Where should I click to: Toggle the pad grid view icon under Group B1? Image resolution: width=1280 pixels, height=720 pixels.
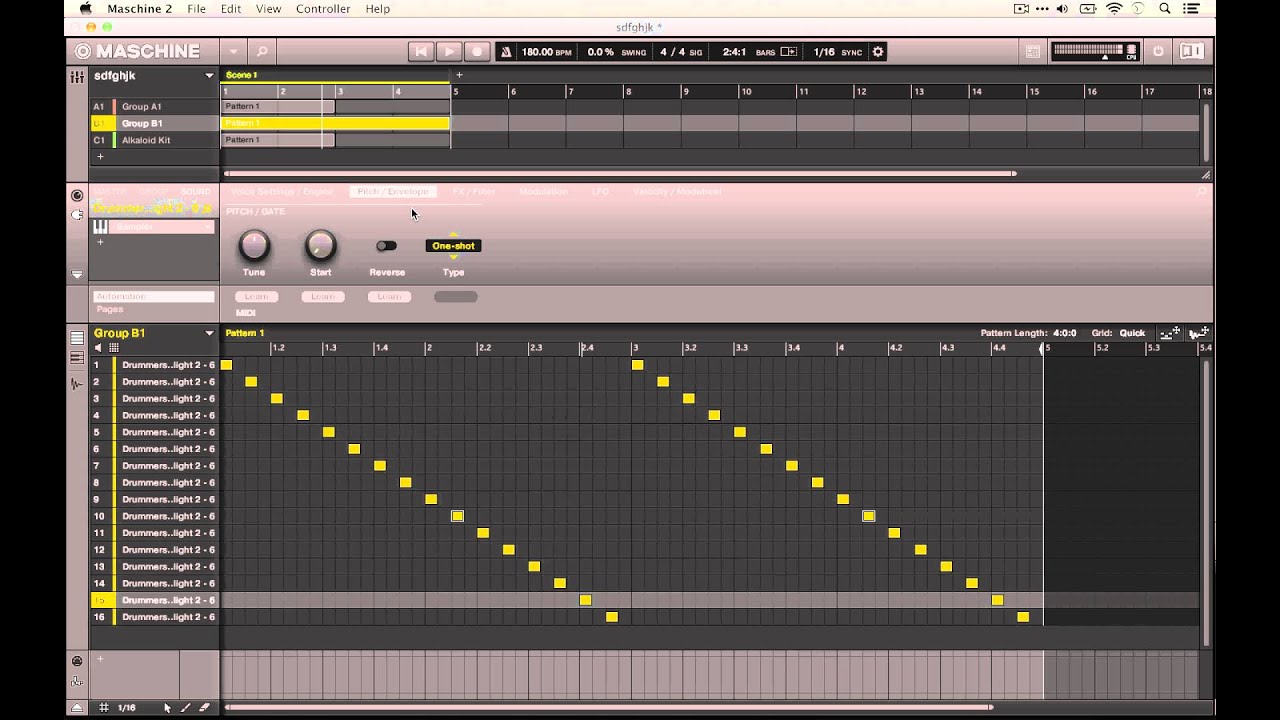click(114, 348)
